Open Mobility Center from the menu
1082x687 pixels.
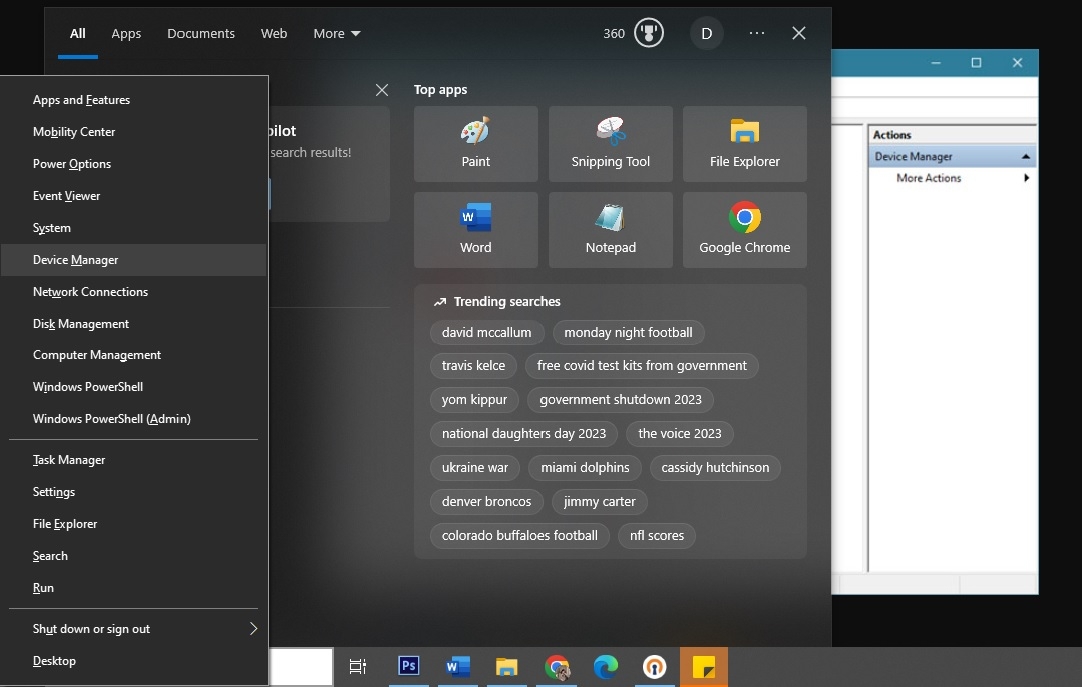(134, 132)
